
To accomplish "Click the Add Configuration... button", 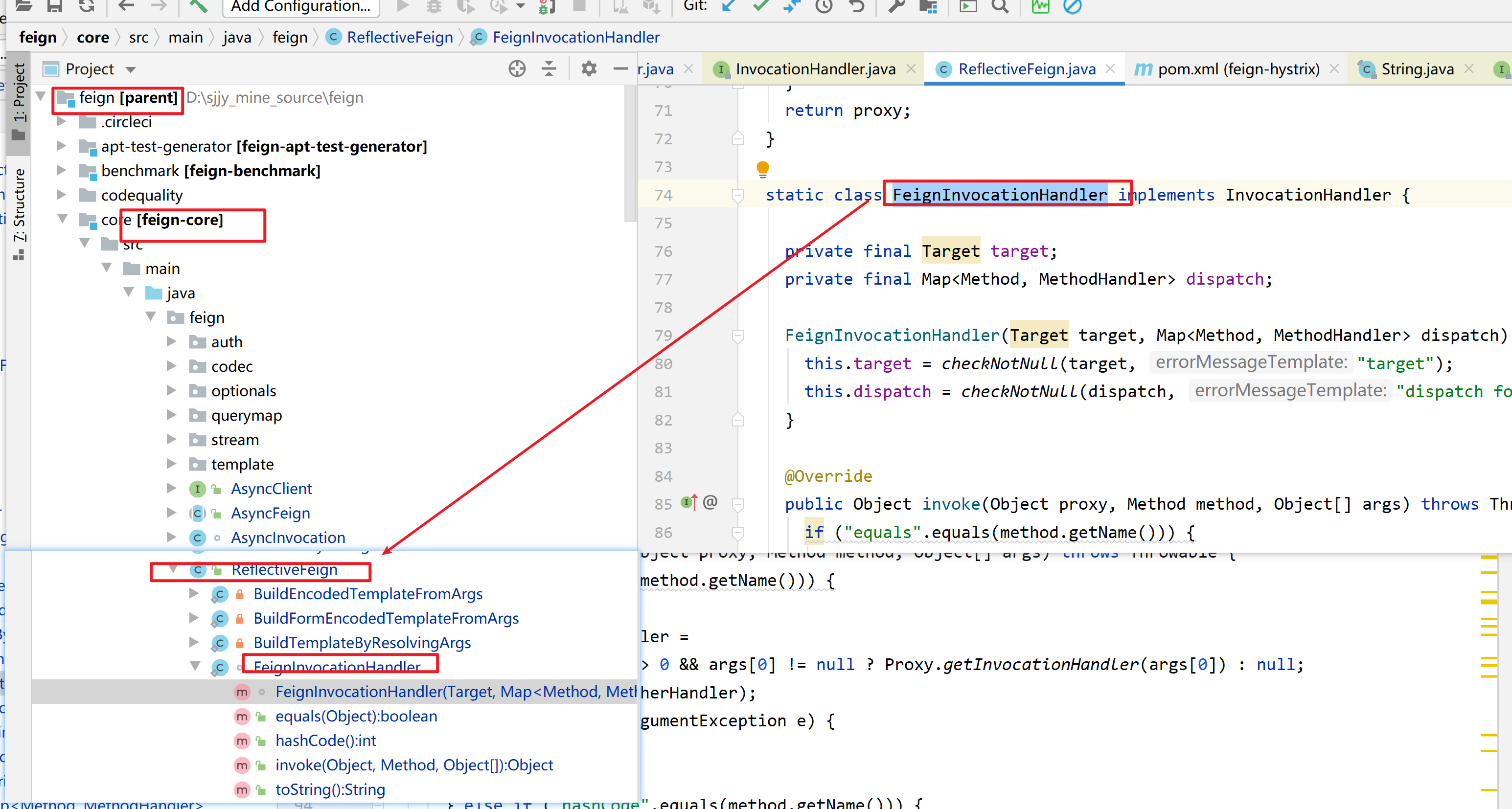I will coord(300,7).
